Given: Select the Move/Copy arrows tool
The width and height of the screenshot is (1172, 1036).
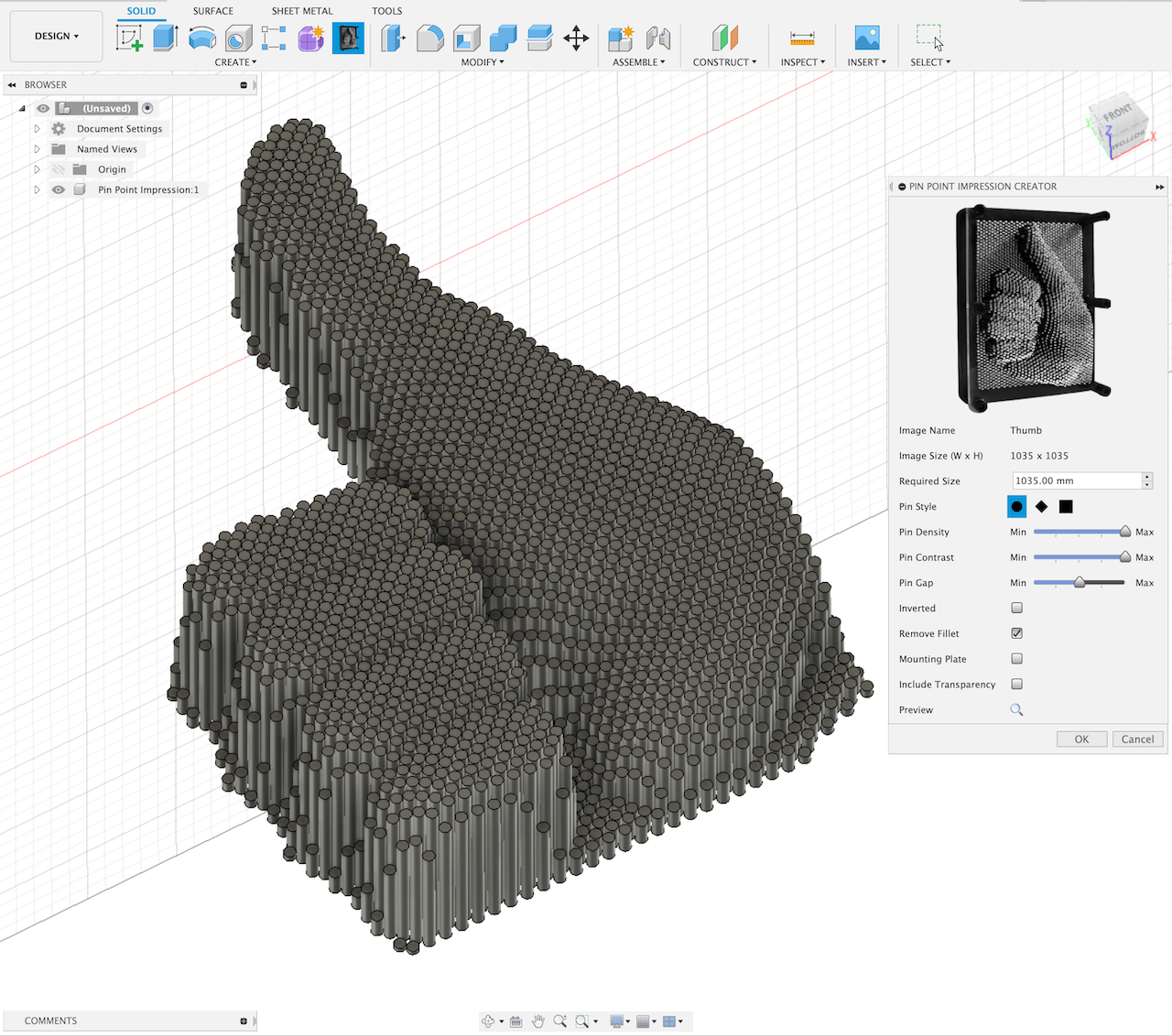Looking at the screenshot, I should 576,38.
